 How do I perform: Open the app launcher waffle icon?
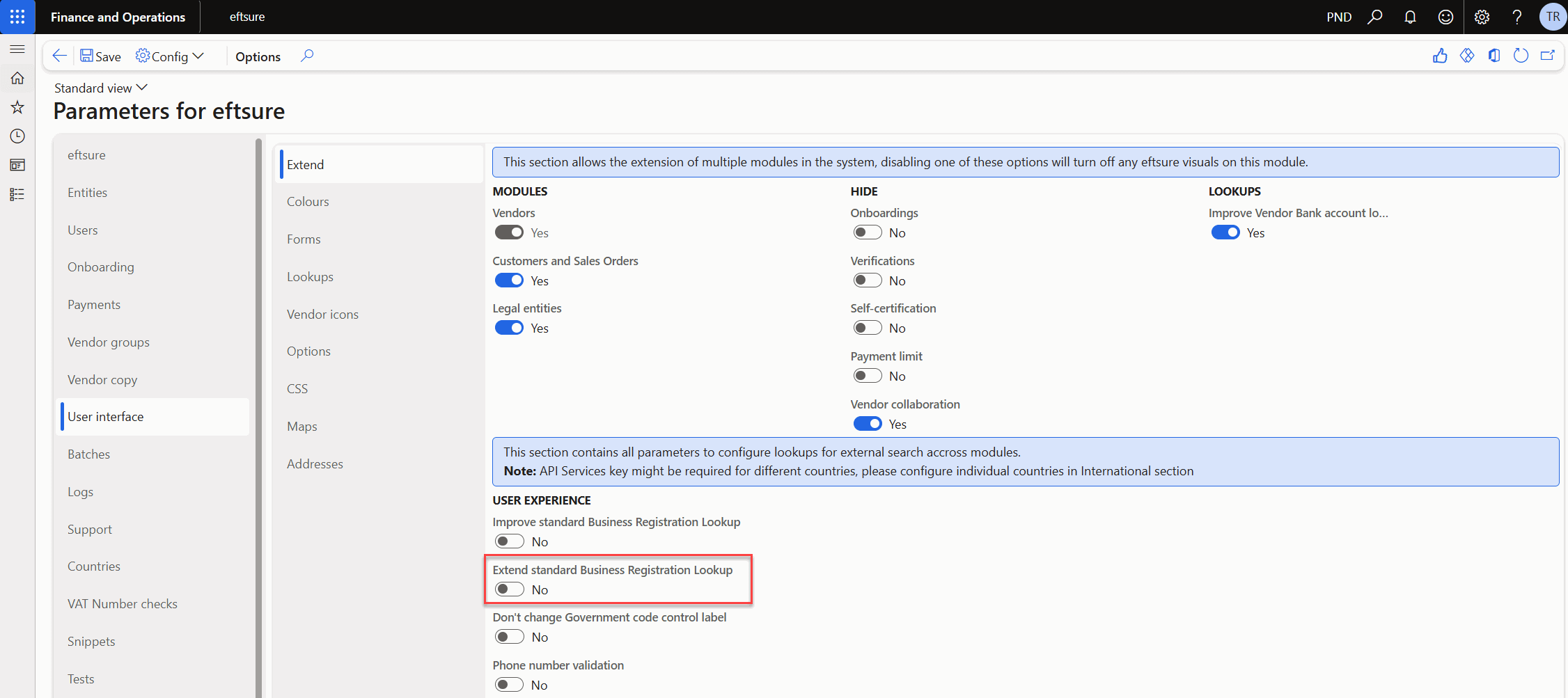[x=17, y=17]
